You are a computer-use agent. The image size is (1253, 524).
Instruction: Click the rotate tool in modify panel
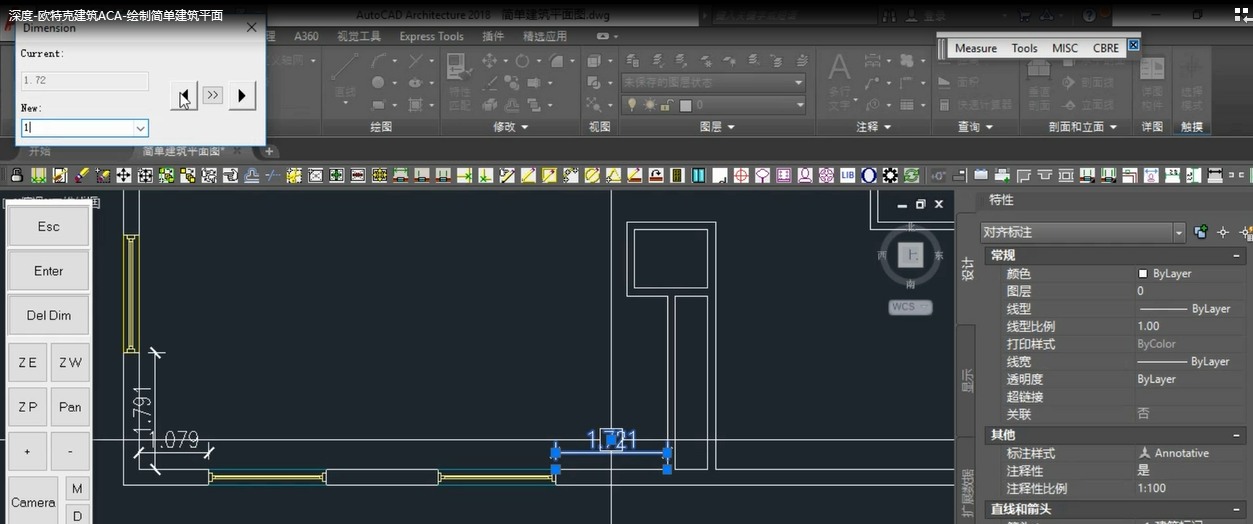[522, 61]
